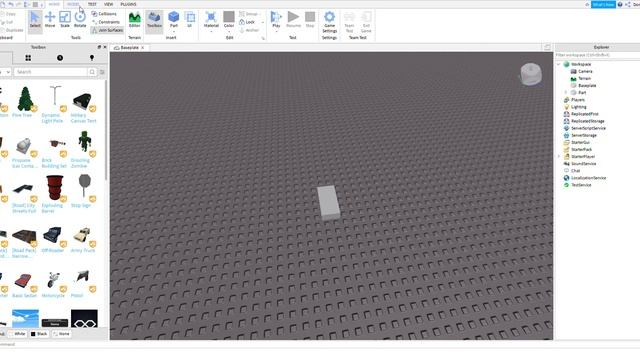Select None background for Toolbox
Image resolution: width=640 pixels, height=360 pixels.
(x=61, y=334)
